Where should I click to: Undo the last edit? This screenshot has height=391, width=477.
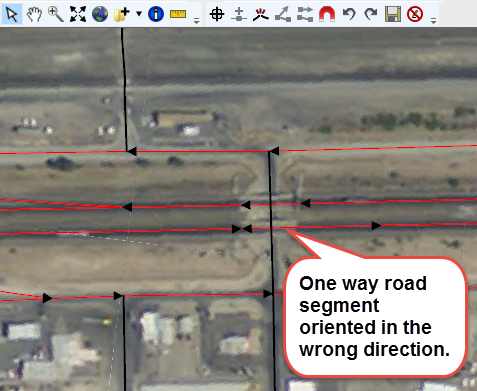(349, 14)
